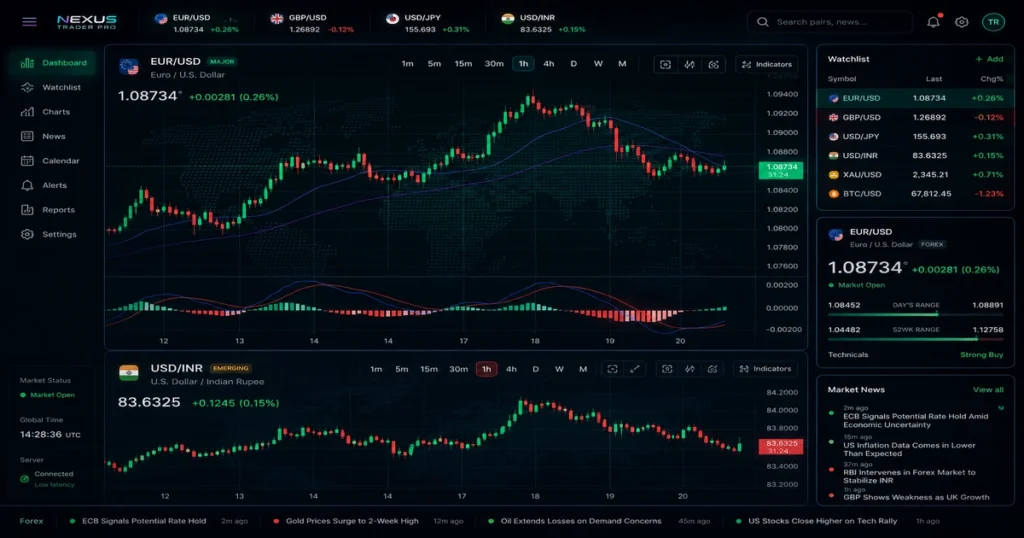Image resolution: width=1024 pixels, height=538 pixels.
Task: Click the gold XAU/USD icon in watchlist
Action: pos(833,175)
